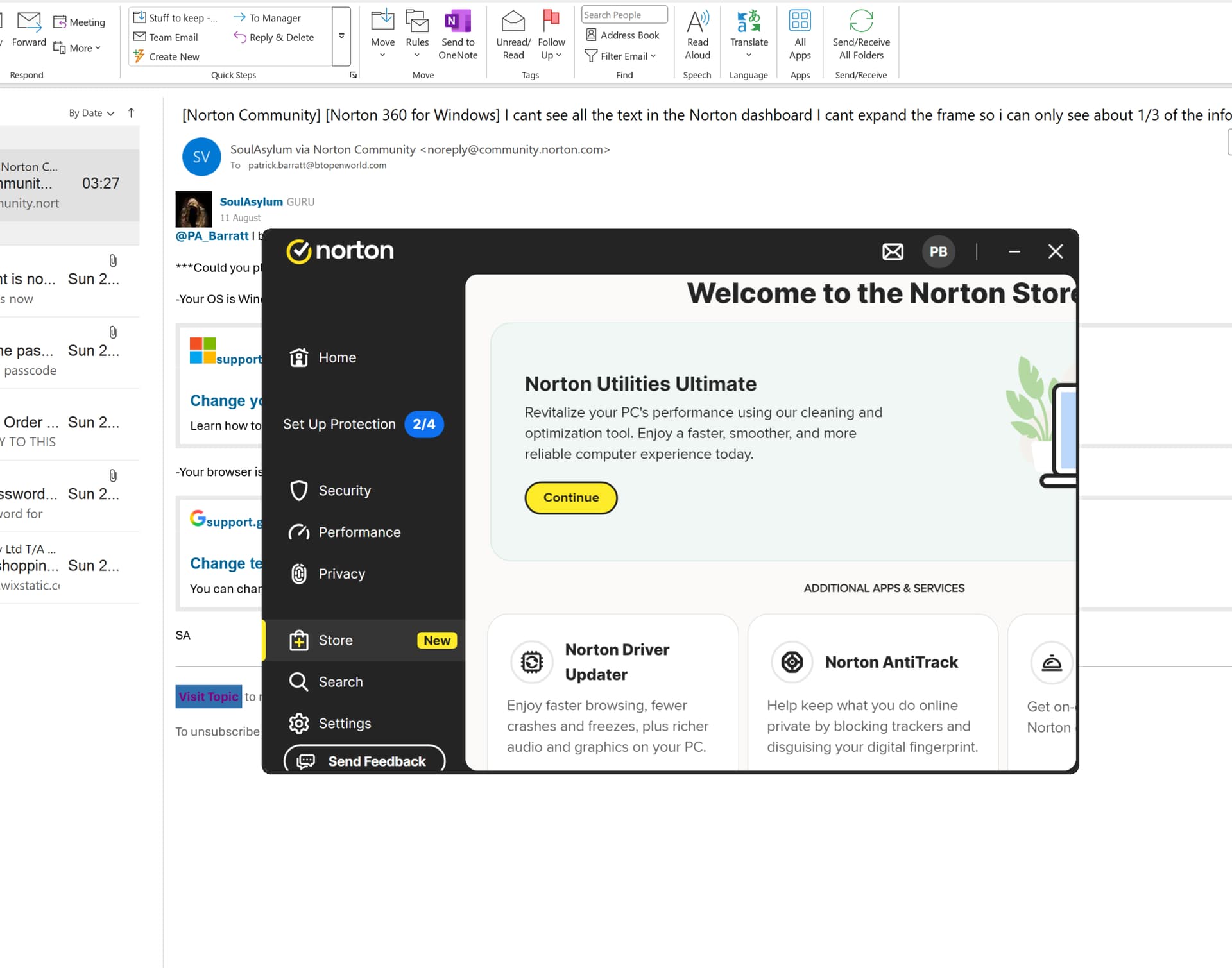
Task: Click the Visit Topic link
Action: (209, 697)
